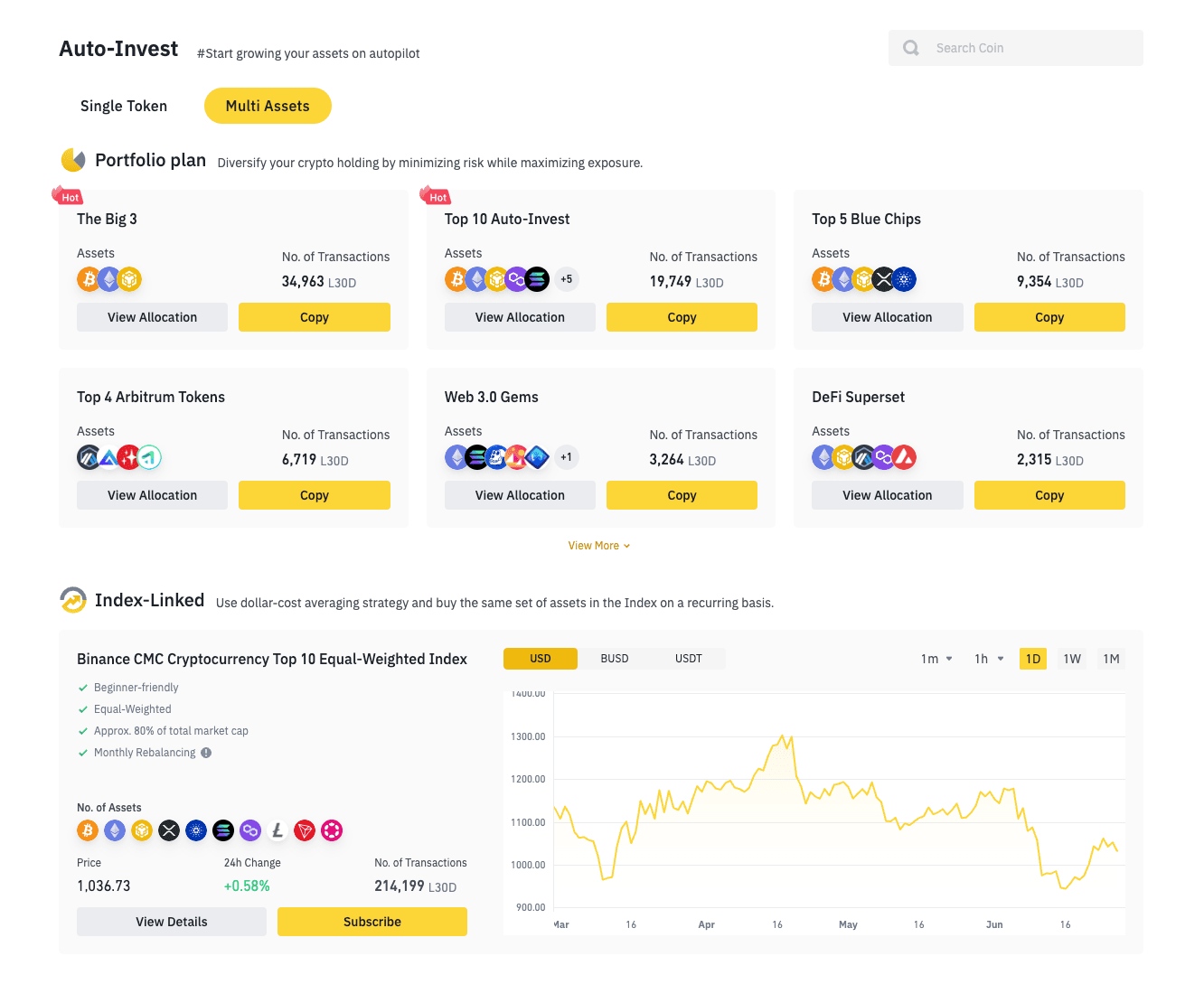
Task: Select the 1W chart interval
Action: pos(1072,659)
